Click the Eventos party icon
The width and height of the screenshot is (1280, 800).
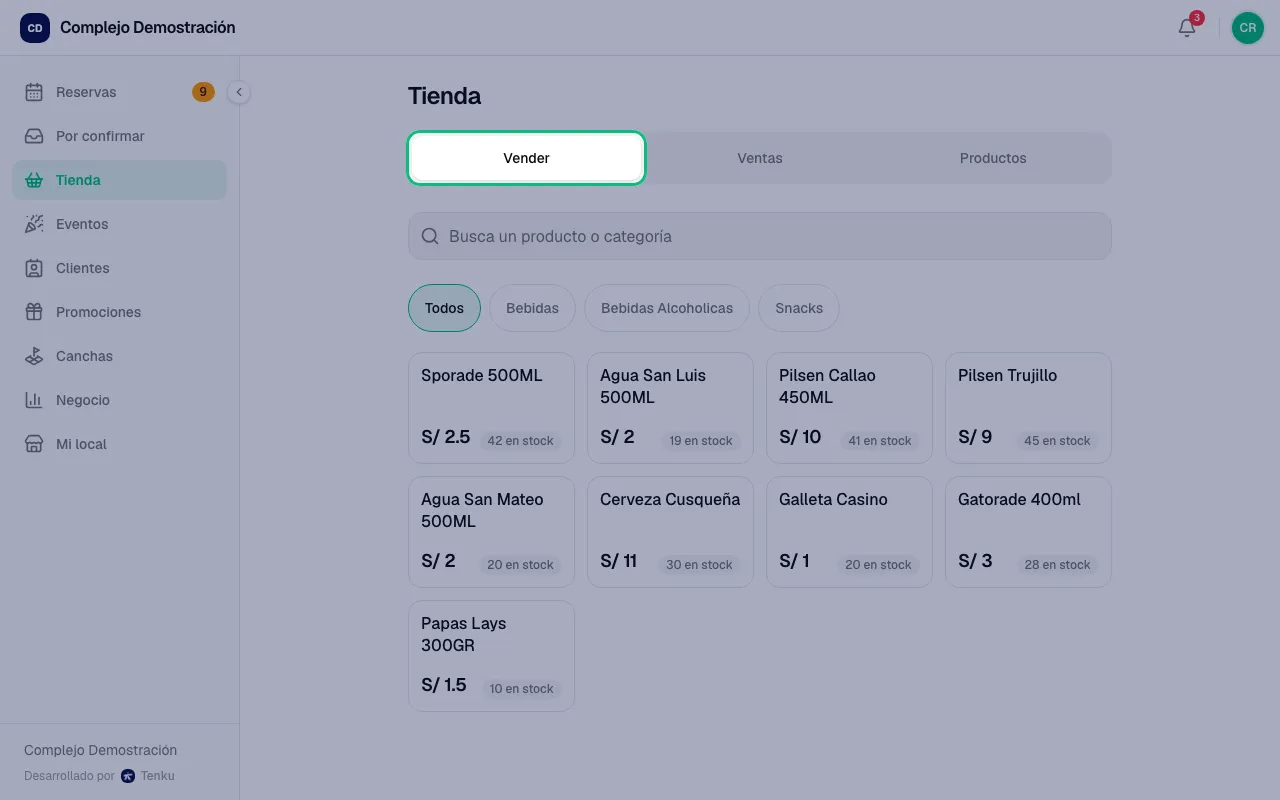coord(34,224)
